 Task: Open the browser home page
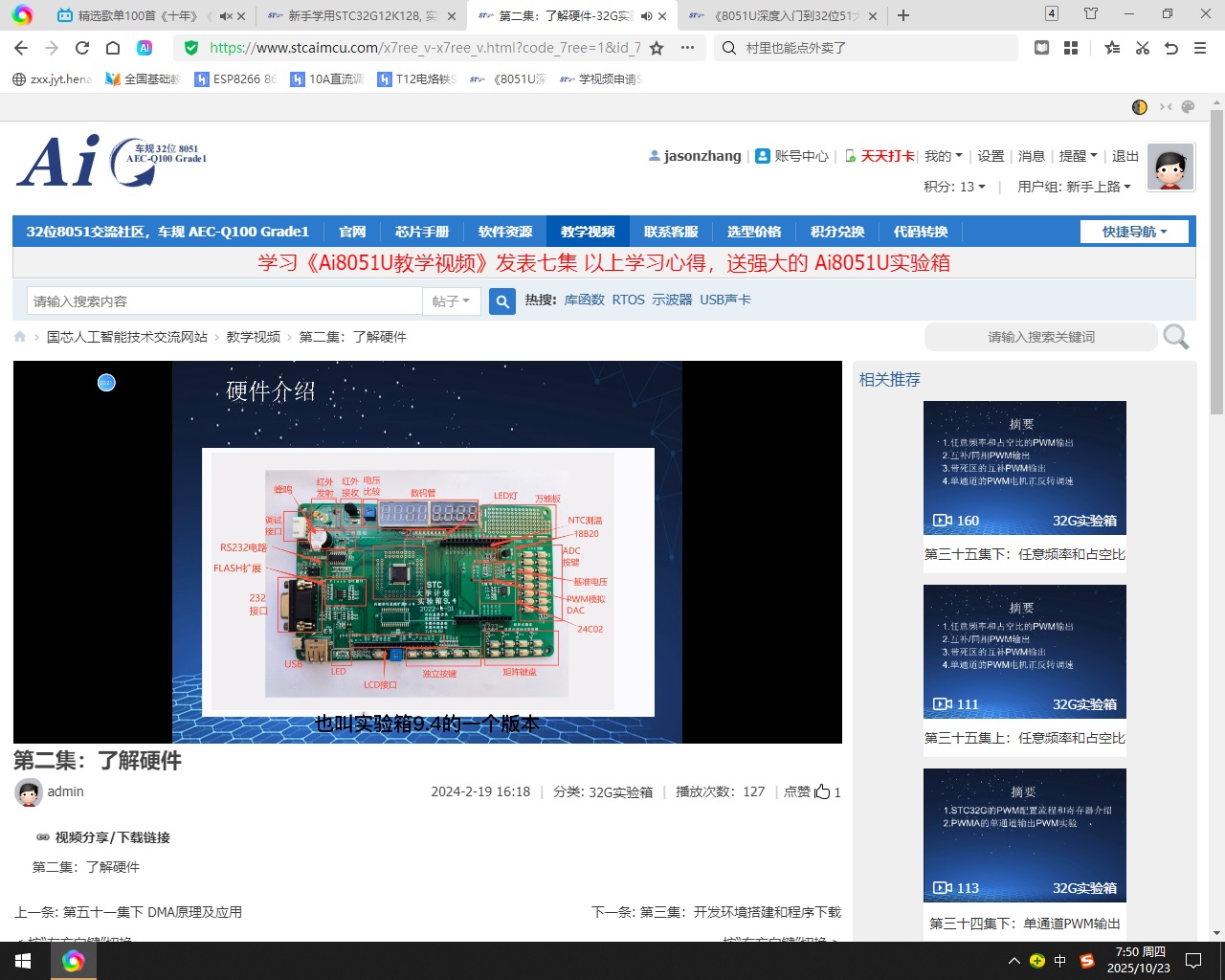point(113,48)
